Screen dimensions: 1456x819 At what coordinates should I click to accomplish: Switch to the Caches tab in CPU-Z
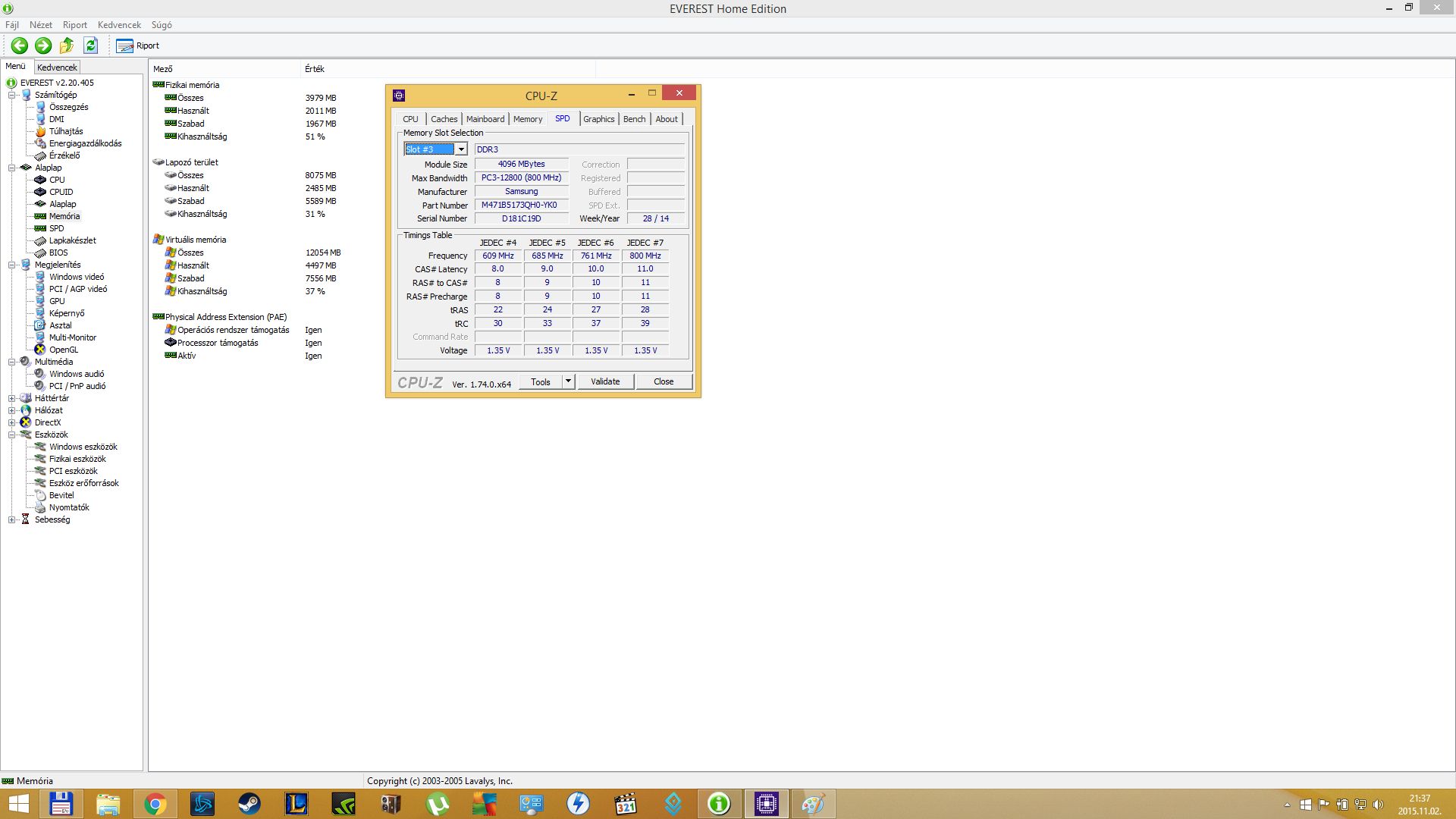(444, 119)
